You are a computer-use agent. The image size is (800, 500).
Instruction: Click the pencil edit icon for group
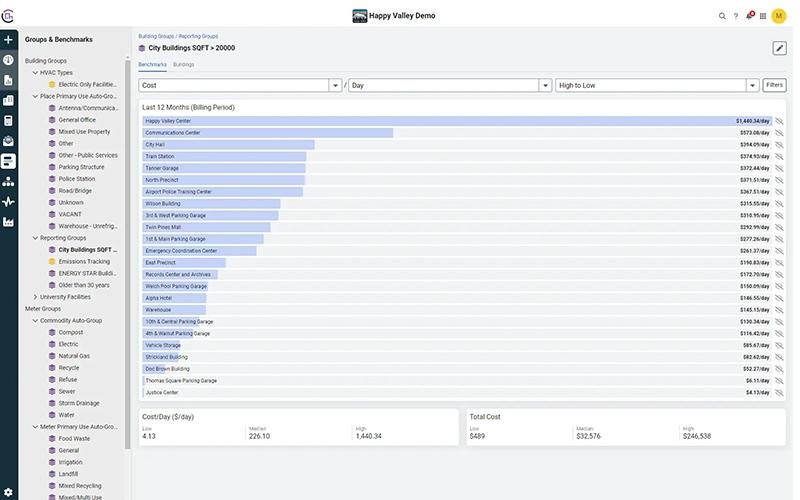point(779,48)
